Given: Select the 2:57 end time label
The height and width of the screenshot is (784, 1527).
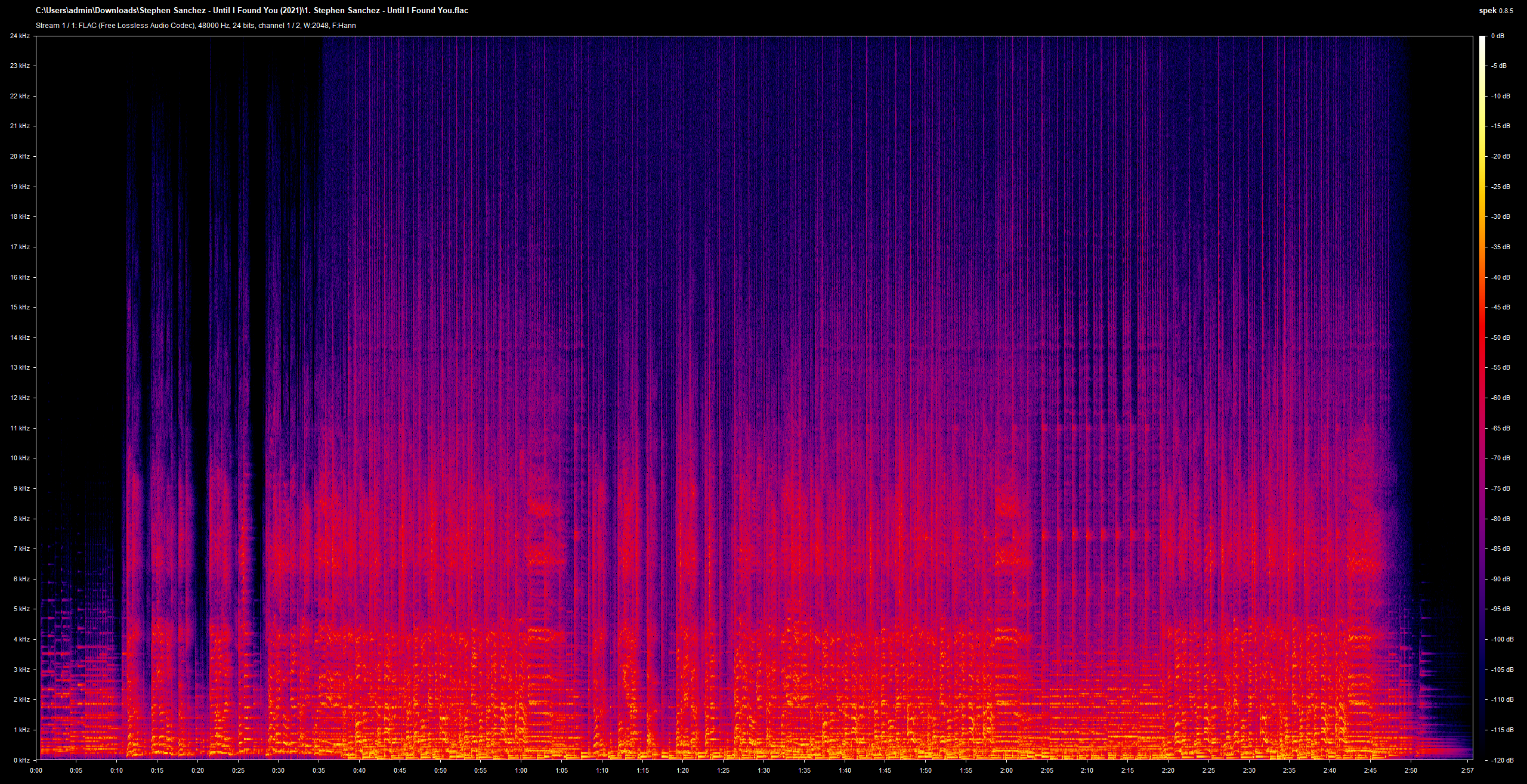Looking at the screenshot, I should coord(1467,770).
